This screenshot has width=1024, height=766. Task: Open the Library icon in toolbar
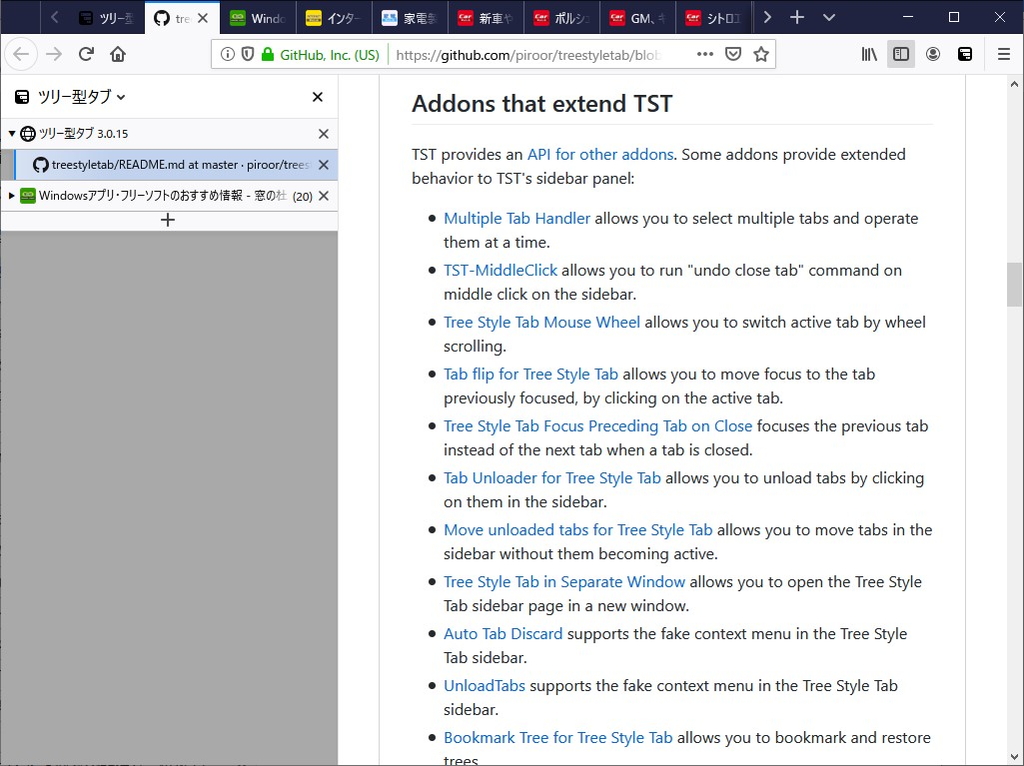pyautogui.click(x=869, y=54)
